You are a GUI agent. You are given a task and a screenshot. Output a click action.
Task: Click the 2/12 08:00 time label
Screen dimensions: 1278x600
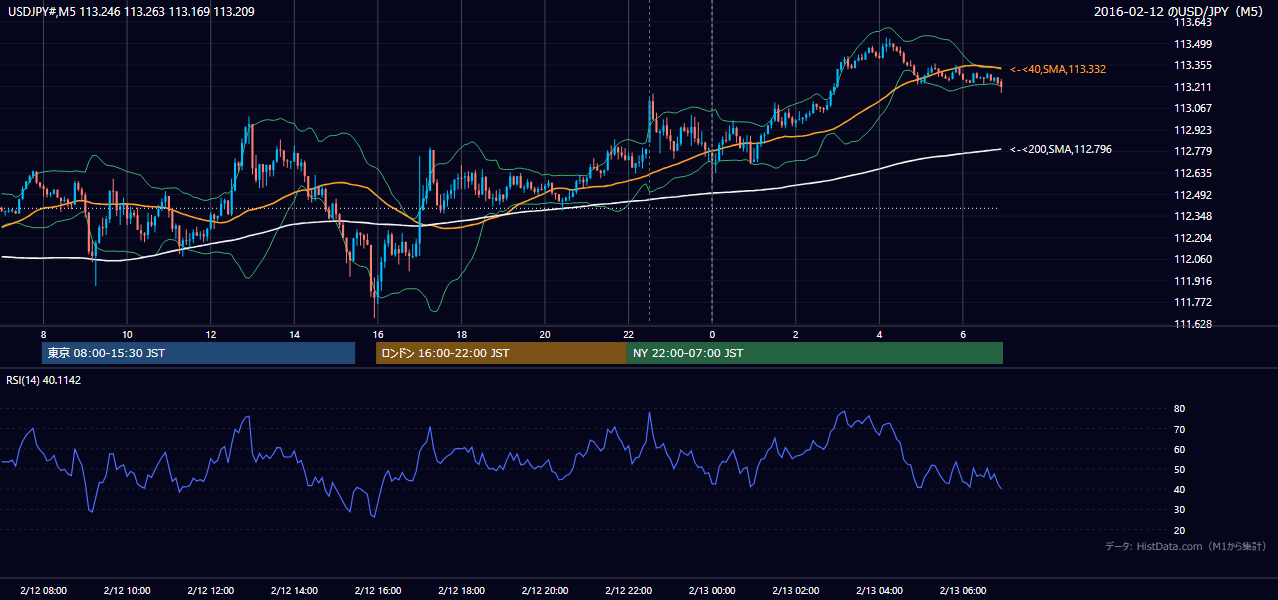click(x=44, y=591)
